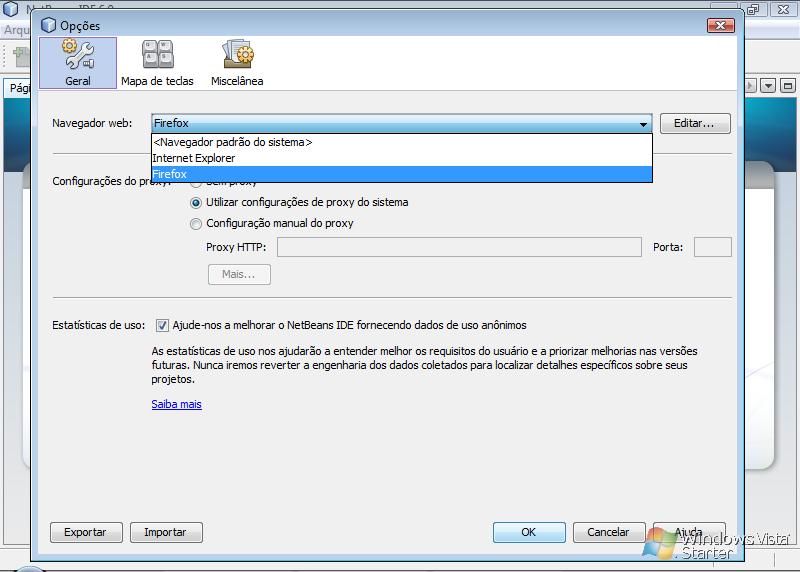Image resolution: width=800 pixels, height=572 pixels.
Task: Toggle the usage statistics checkbox
Action: pos(162,326)
